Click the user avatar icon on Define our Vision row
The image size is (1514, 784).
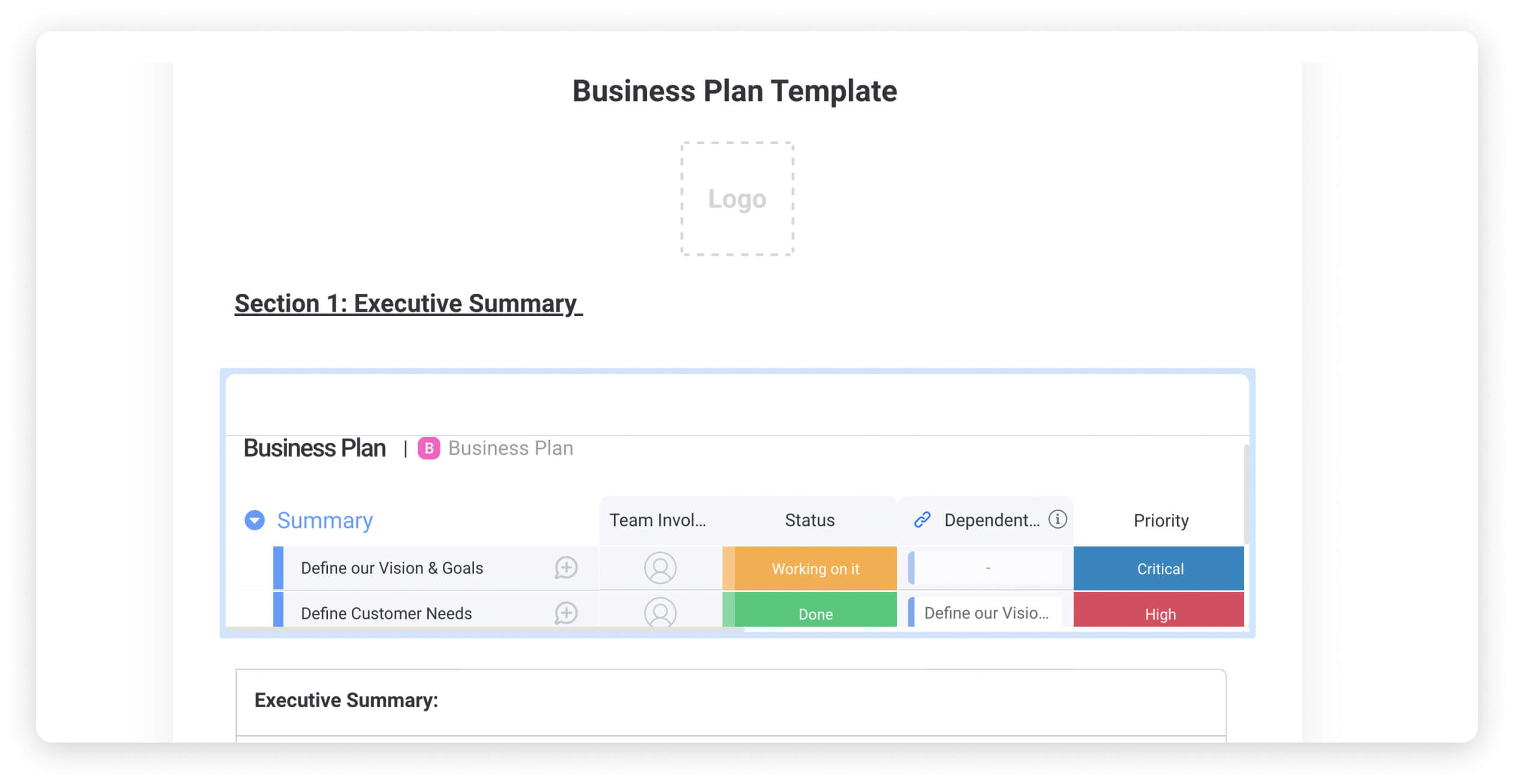[659, 568]
